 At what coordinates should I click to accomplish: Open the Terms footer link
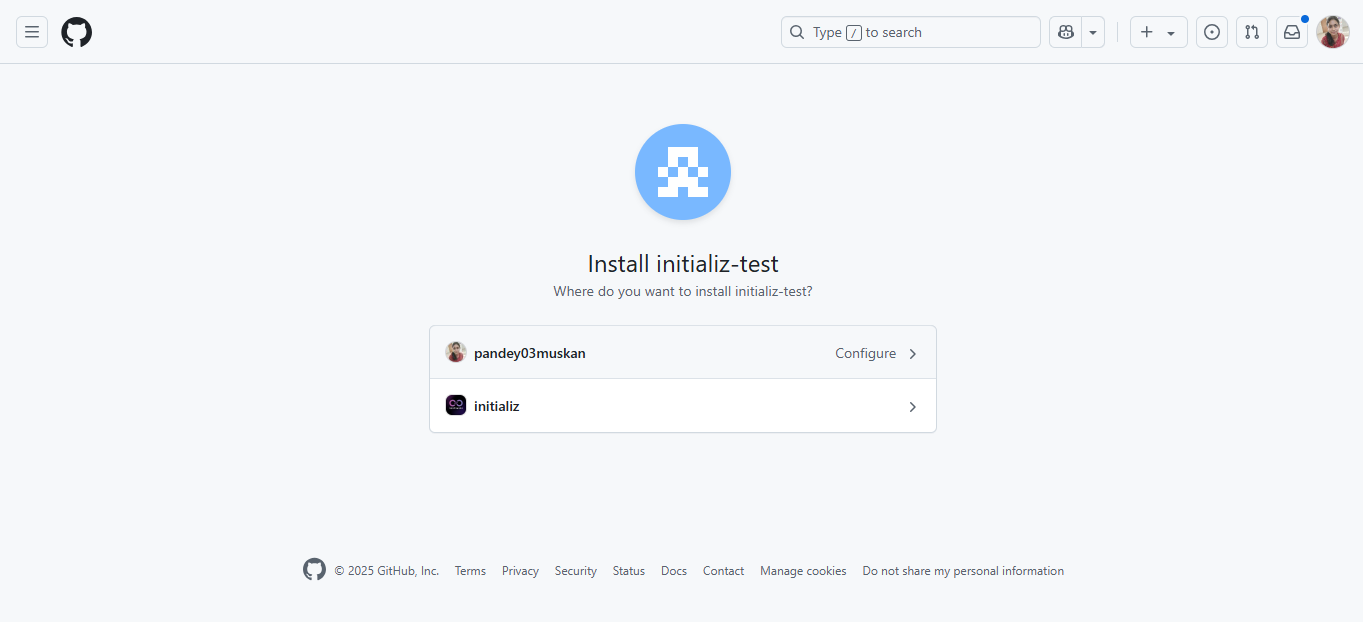[x=470, y=571]
